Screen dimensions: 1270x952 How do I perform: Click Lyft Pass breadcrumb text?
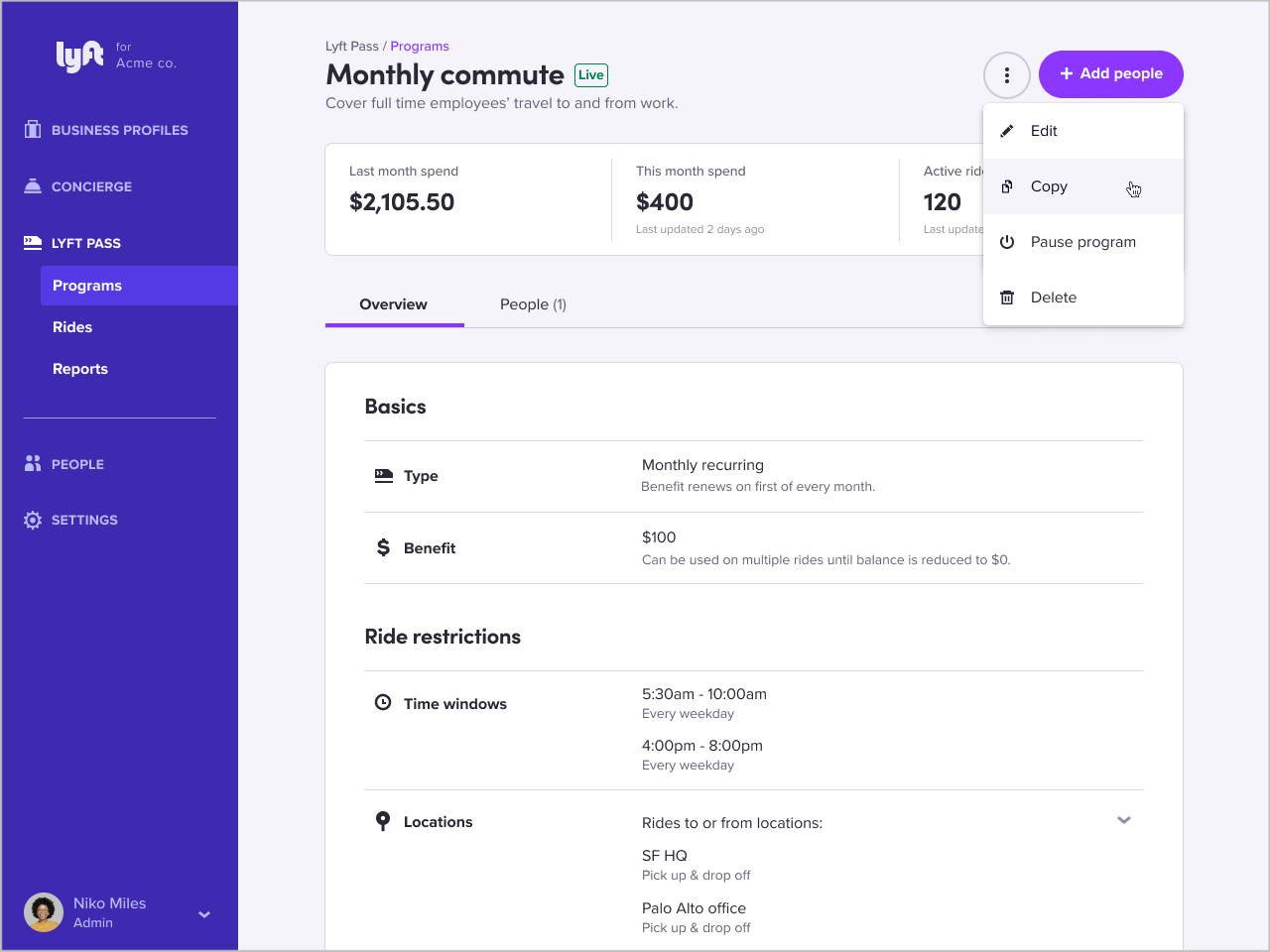coord(352,46)
